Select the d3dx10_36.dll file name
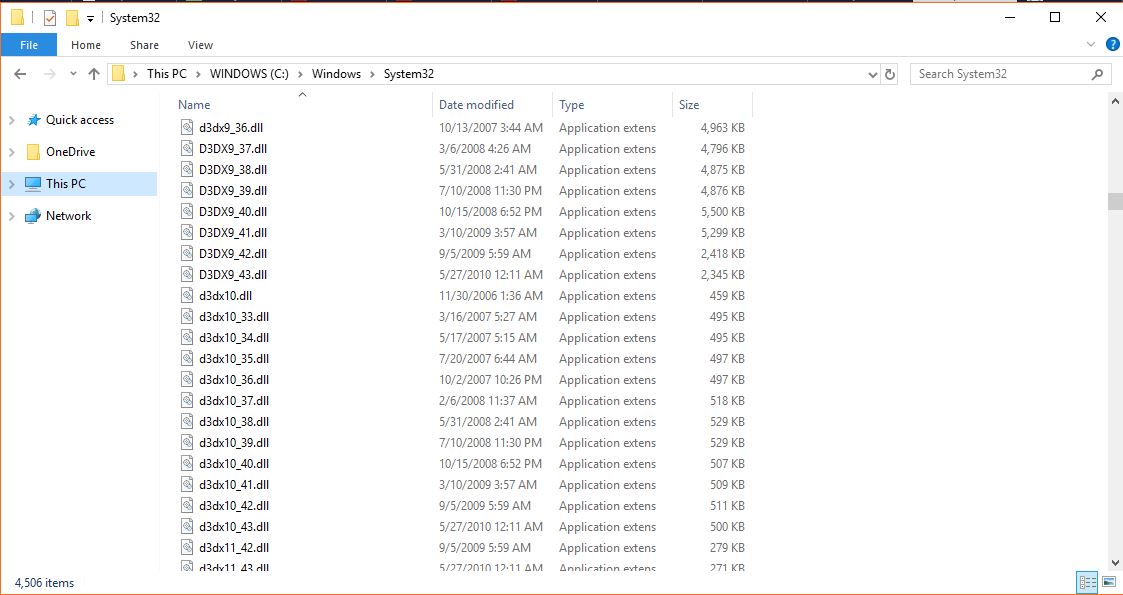Image resolution: width=1123 pixels, height=595 pixels. point(233,379)
